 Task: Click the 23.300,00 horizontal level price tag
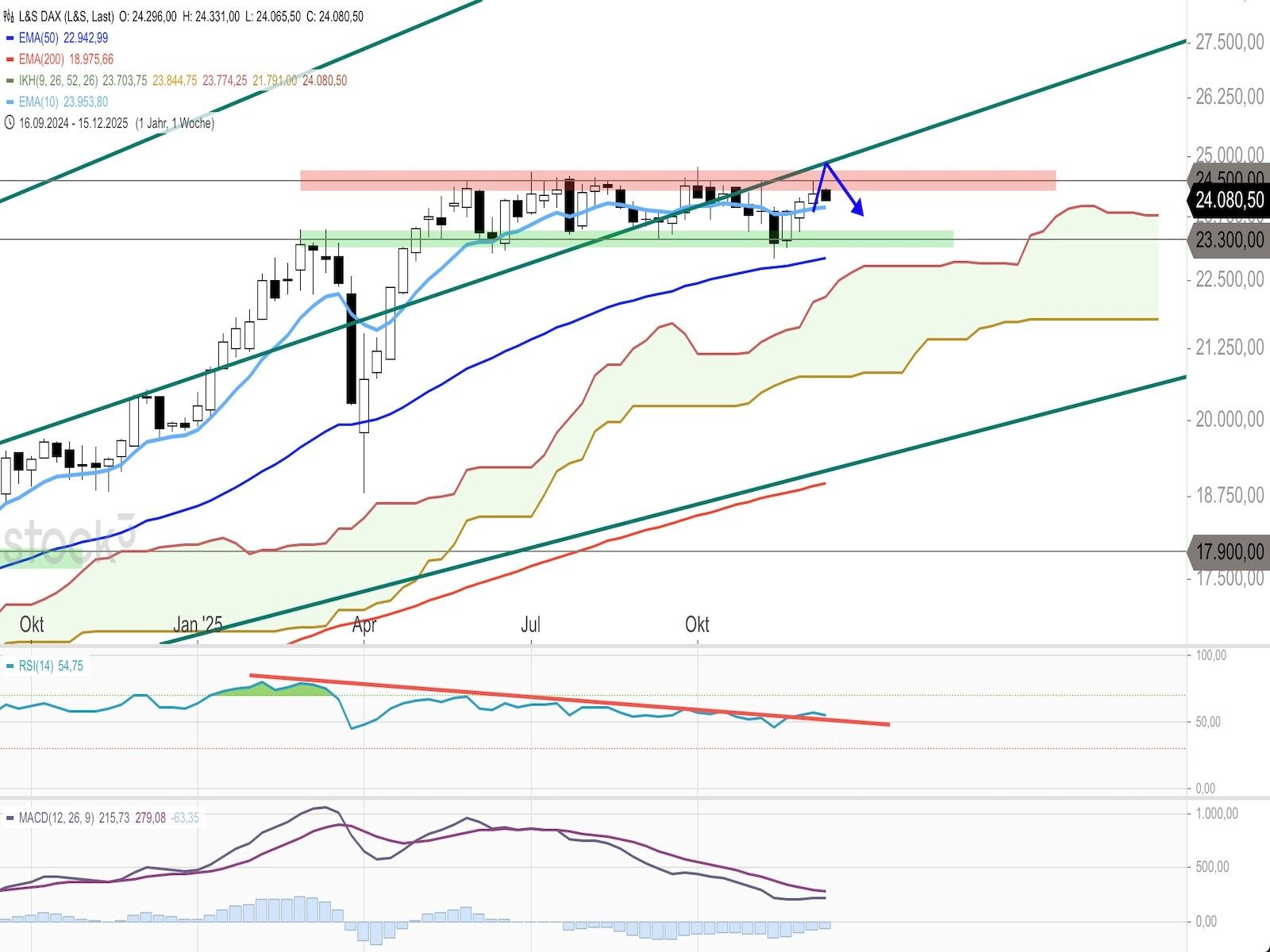[x=1229, y=240]
